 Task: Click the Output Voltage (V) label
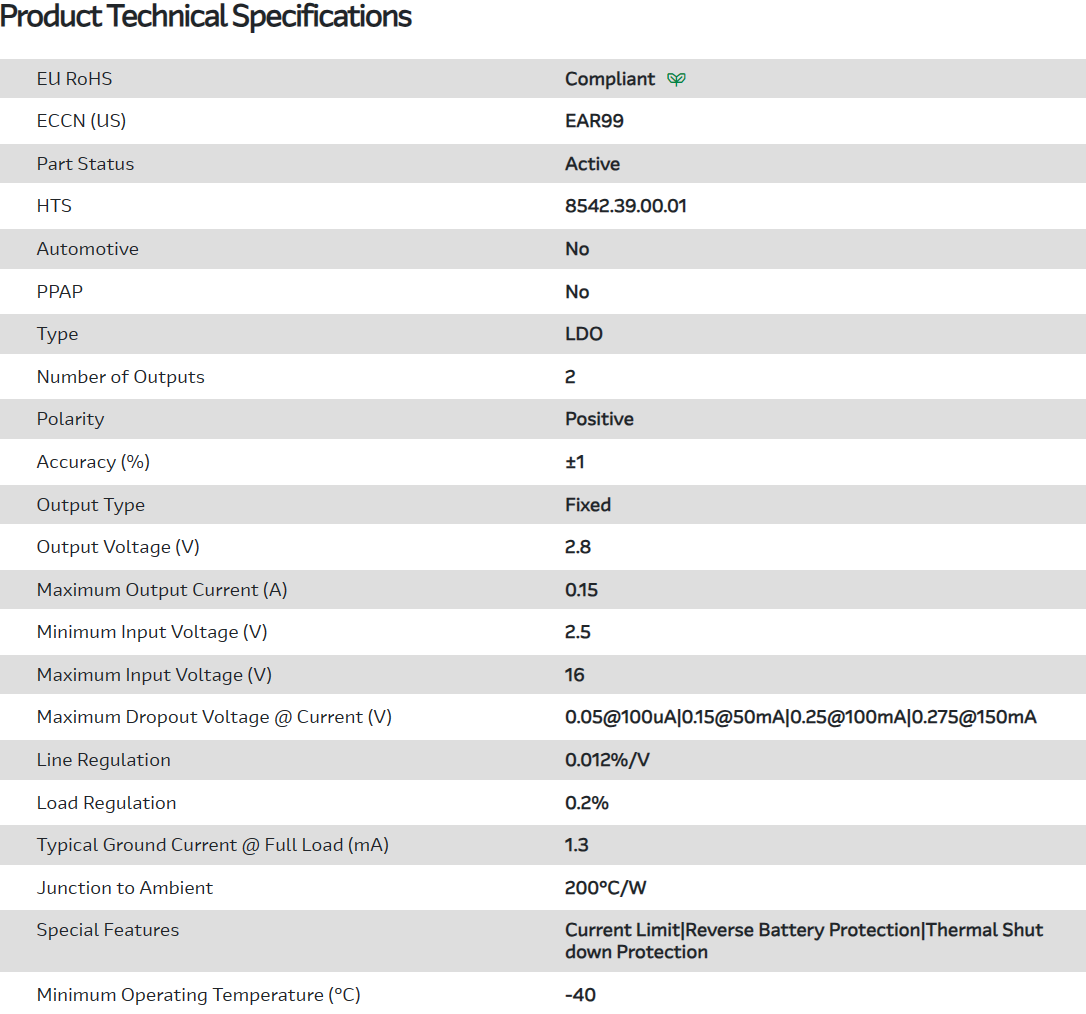[118, 547]
